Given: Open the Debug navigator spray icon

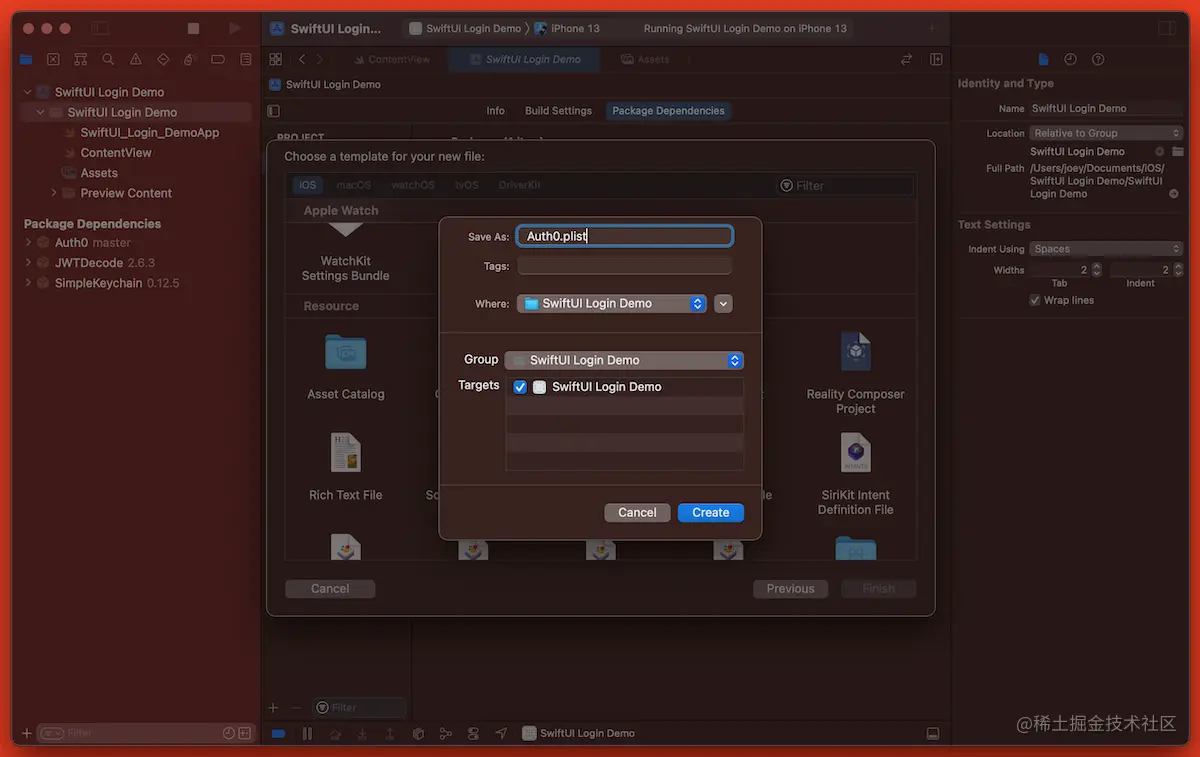Looking at the screenshot, I should pyautogui.click(x=191, y=60).
